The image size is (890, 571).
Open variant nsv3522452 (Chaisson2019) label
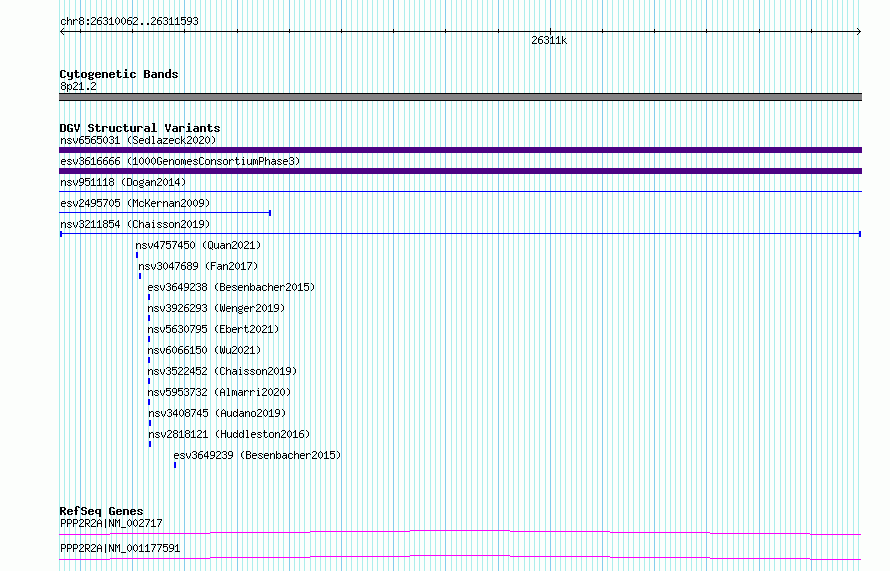click(222, 371)
